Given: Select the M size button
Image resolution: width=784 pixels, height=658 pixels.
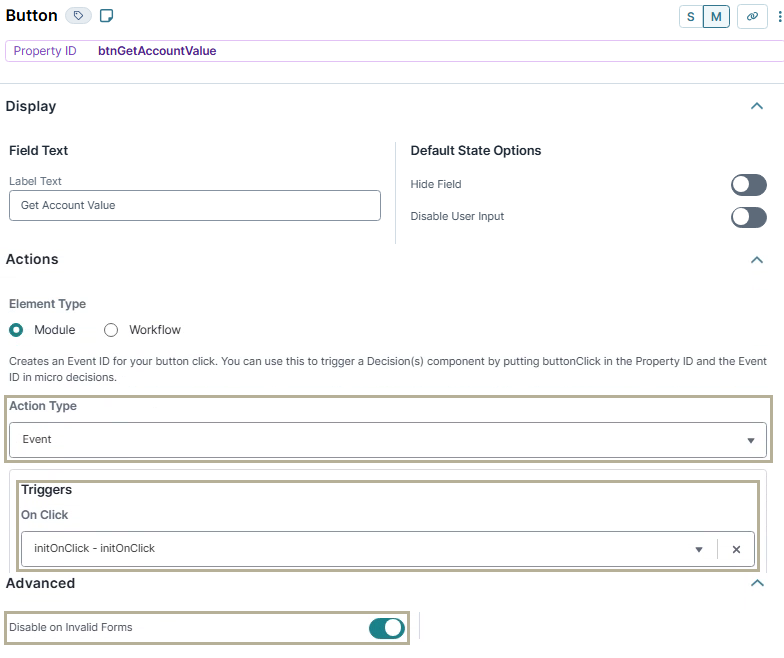Looking at the screenshot, I should [716, 16].
